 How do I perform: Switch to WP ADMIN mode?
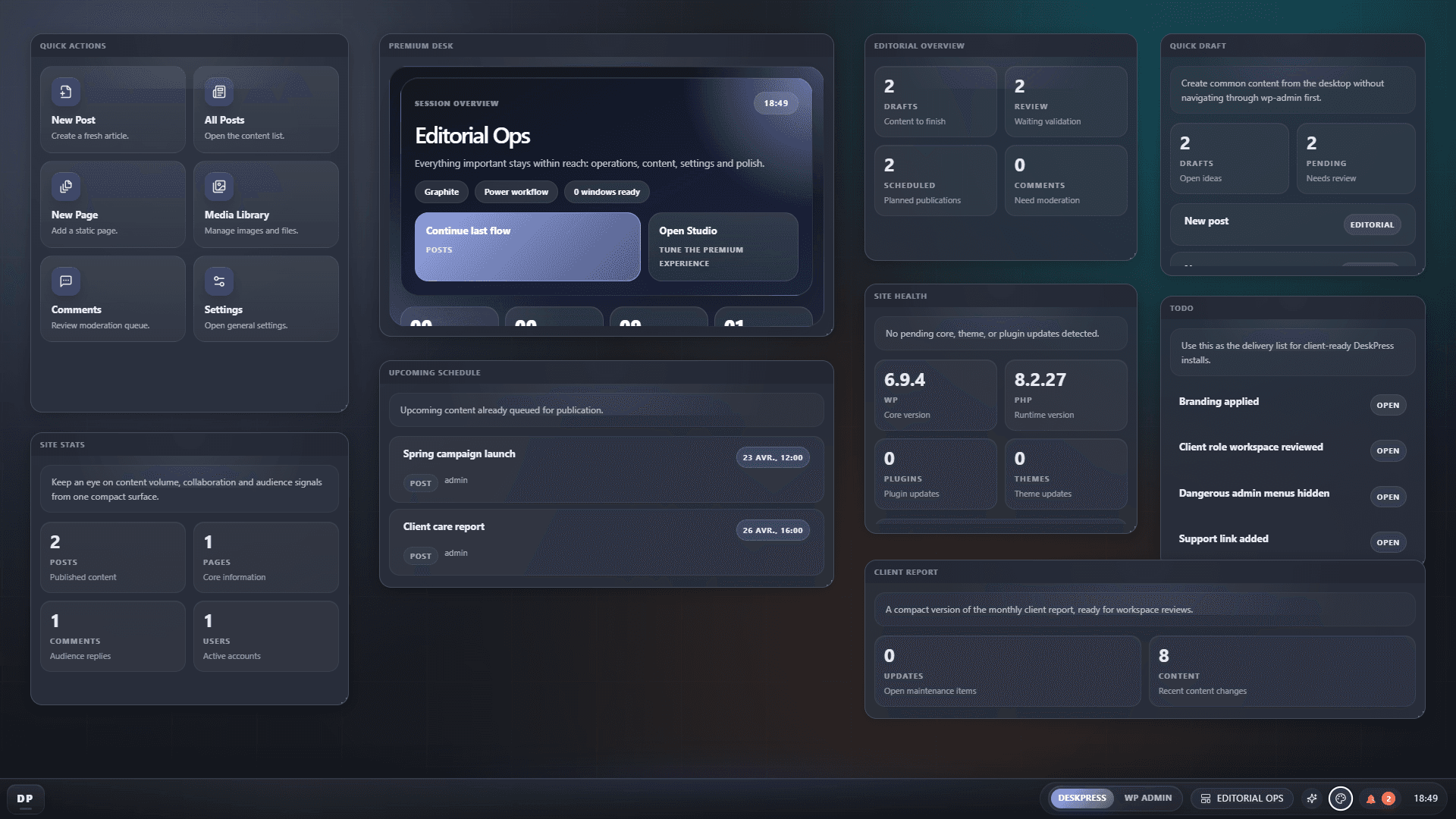[1147, 798]
